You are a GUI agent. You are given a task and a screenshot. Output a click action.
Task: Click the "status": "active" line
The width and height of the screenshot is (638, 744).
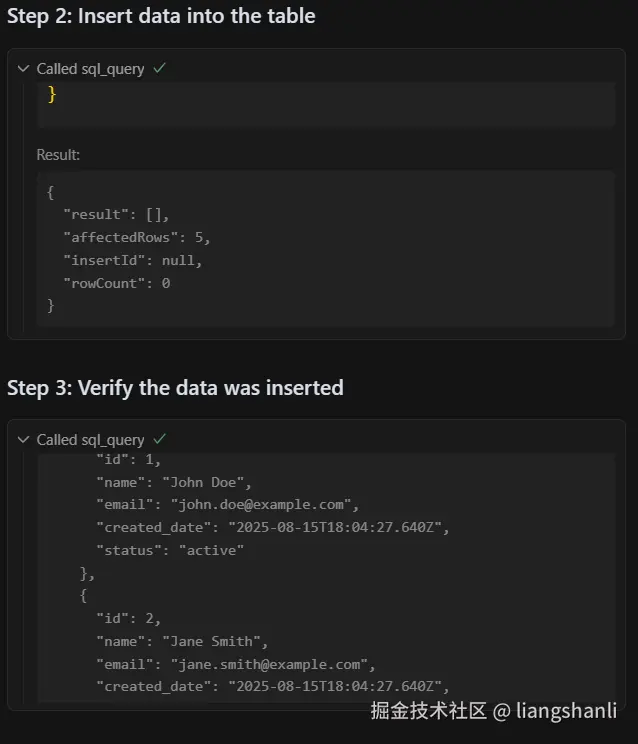[170, 550]
